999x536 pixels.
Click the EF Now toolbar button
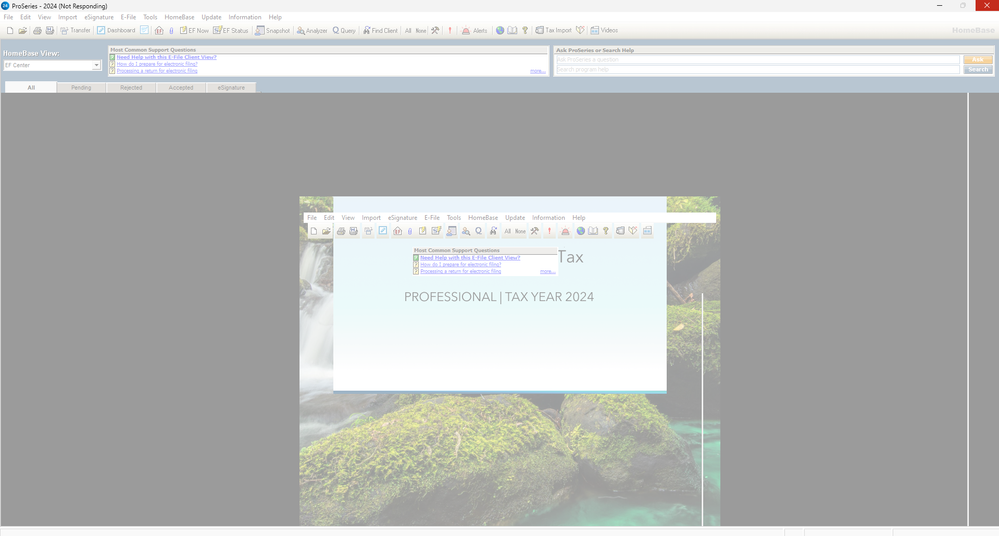(194, 31)
